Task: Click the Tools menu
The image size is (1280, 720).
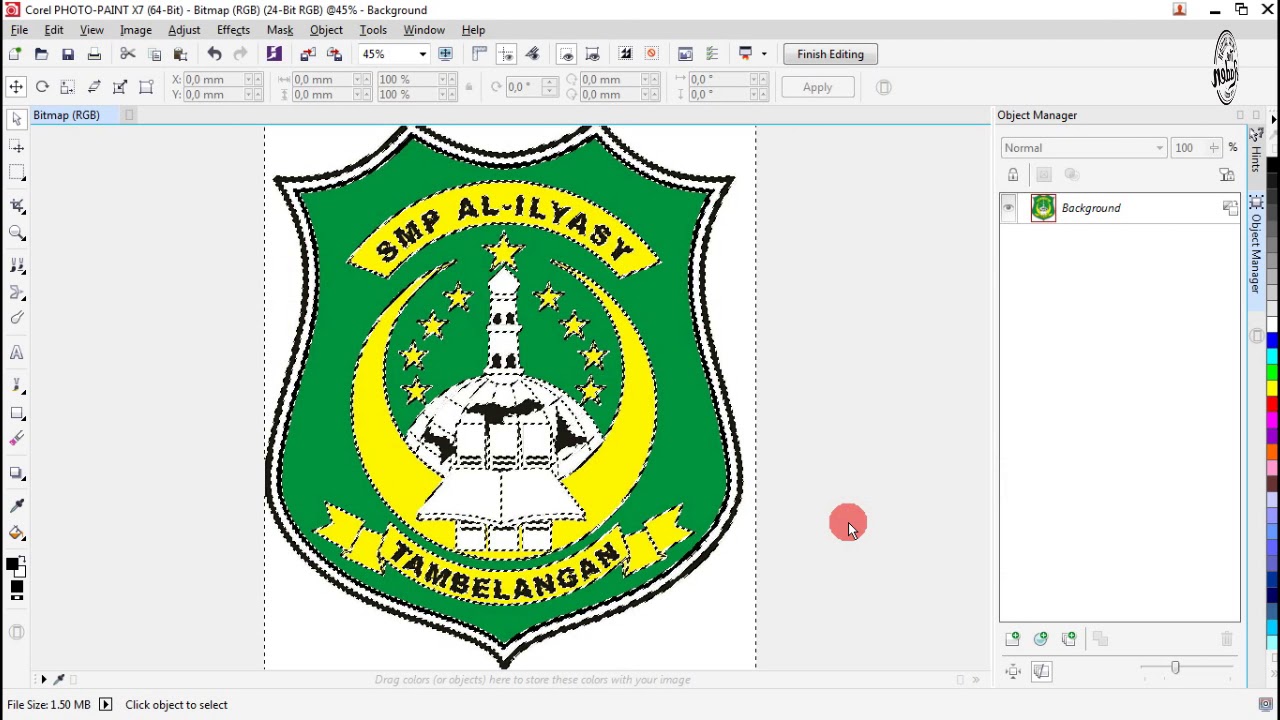Action: pos(373,30)
